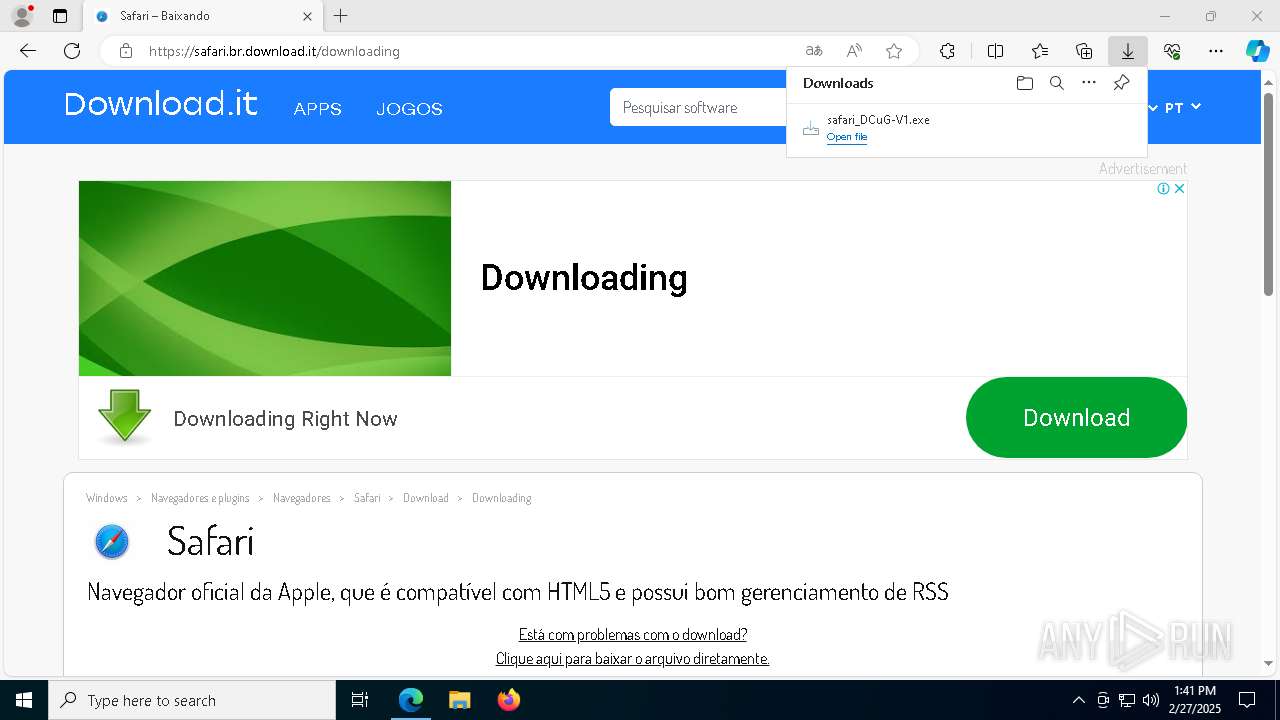Image resolution: width=1280 pixels, height=720 pixels.
Task: Open more options in Downloads panel
Action: tap(1089, 83)
